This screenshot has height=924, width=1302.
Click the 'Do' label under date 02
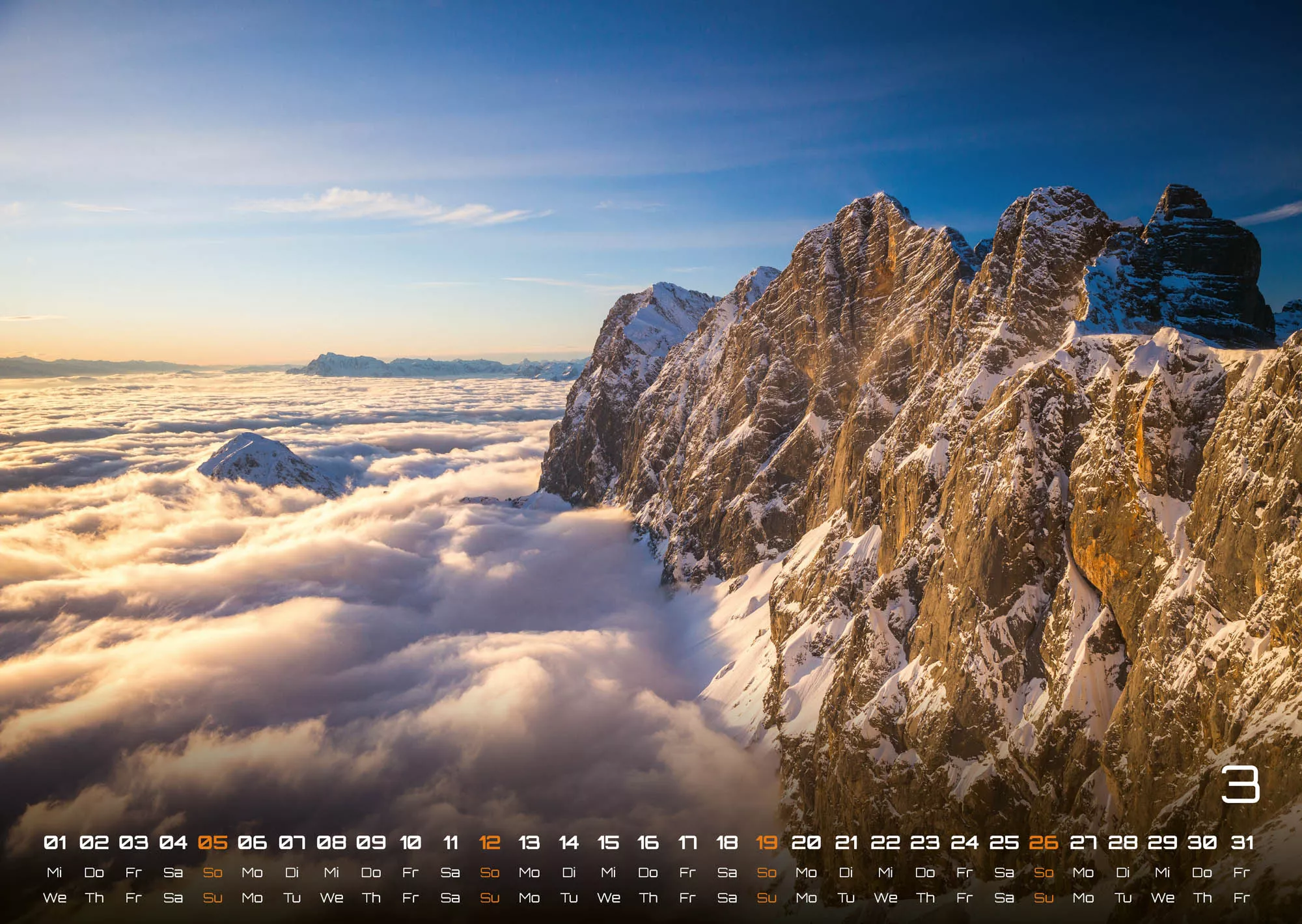(x=94, y=873)
